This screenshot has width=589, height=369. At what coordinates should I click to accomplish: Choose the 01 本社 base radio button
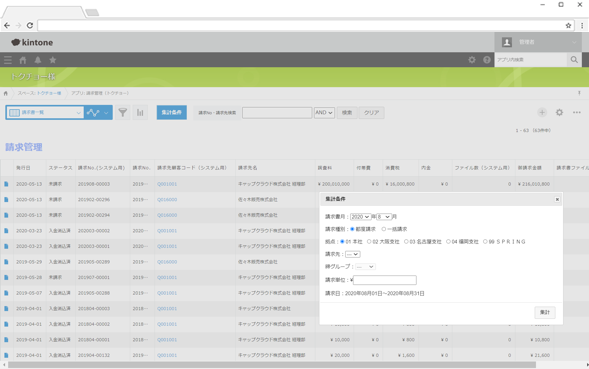coord(342,242)
